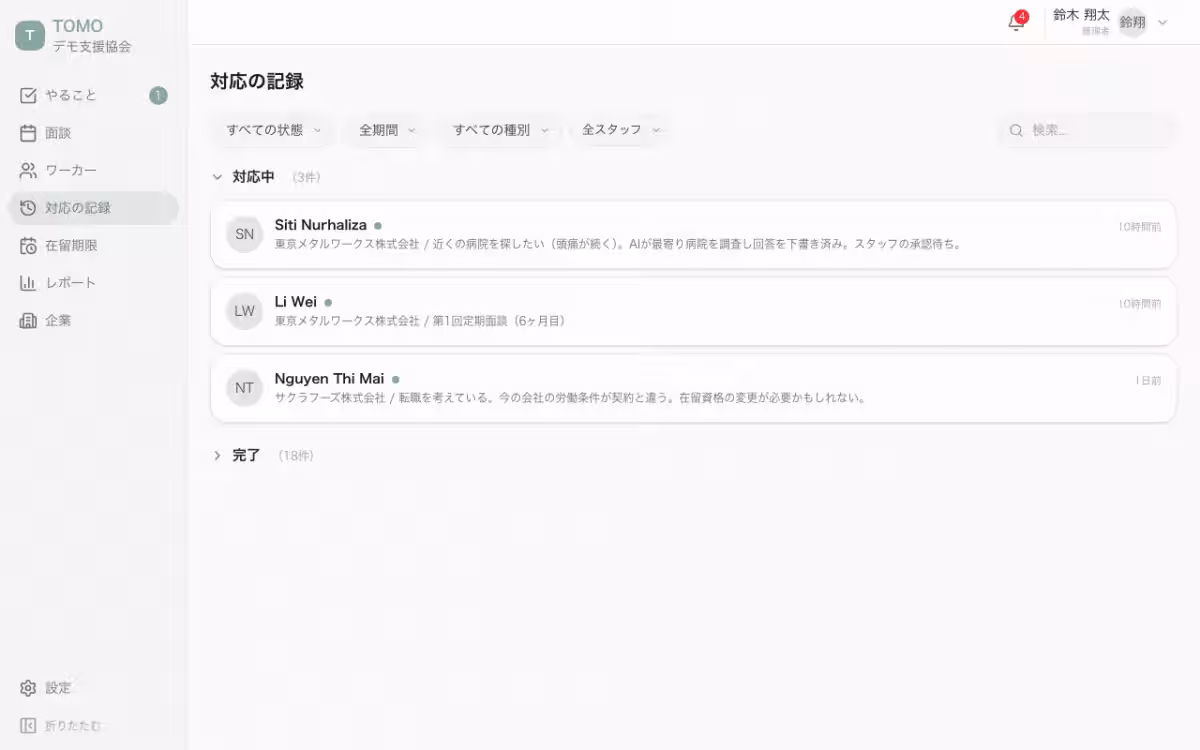Screen dimensions: 1200x750
Task: Click inside the 検索 search field
Action: tap(1087, 130)
